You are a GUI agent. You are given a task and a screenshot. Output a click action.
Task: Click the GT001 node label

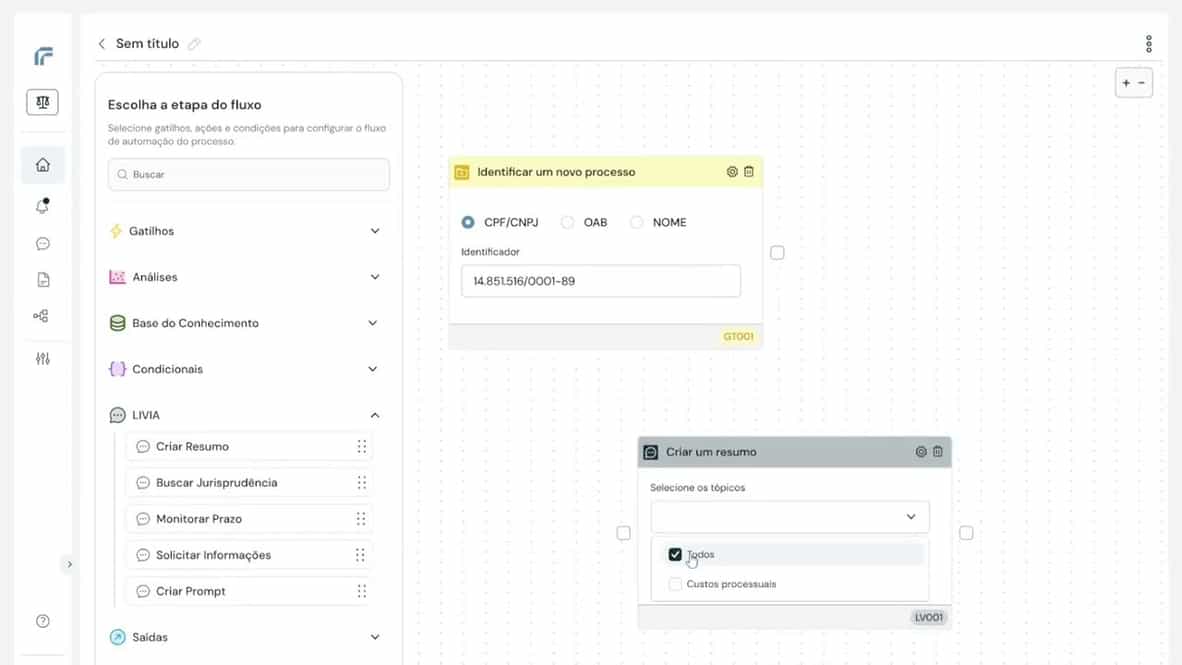click(738, 336)
